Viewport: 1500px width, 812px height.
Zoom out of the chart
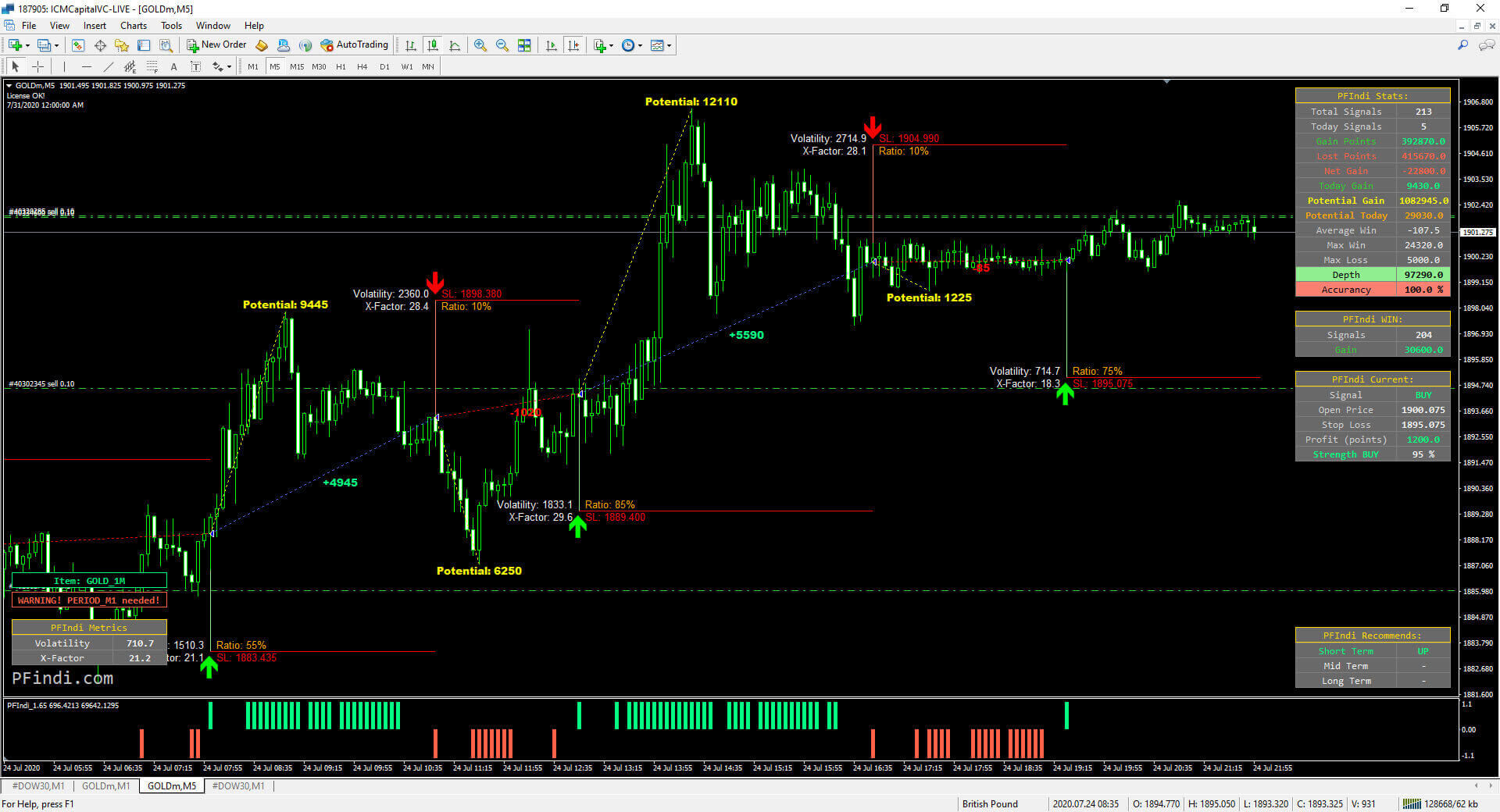pos(502,45)
